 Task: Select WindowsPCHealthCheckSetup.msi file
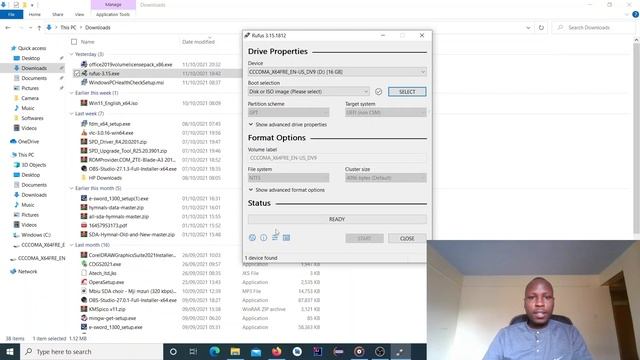pyautogui.click(x=127, y=82)
